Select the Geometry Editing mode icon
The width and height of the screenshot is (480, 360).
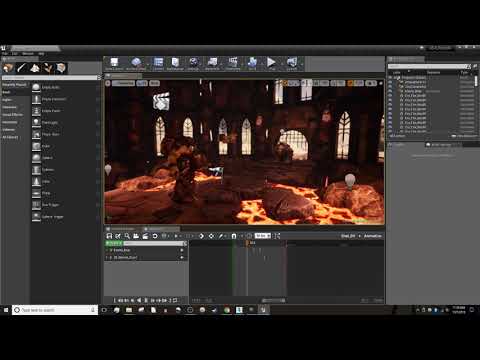[61, 68]
